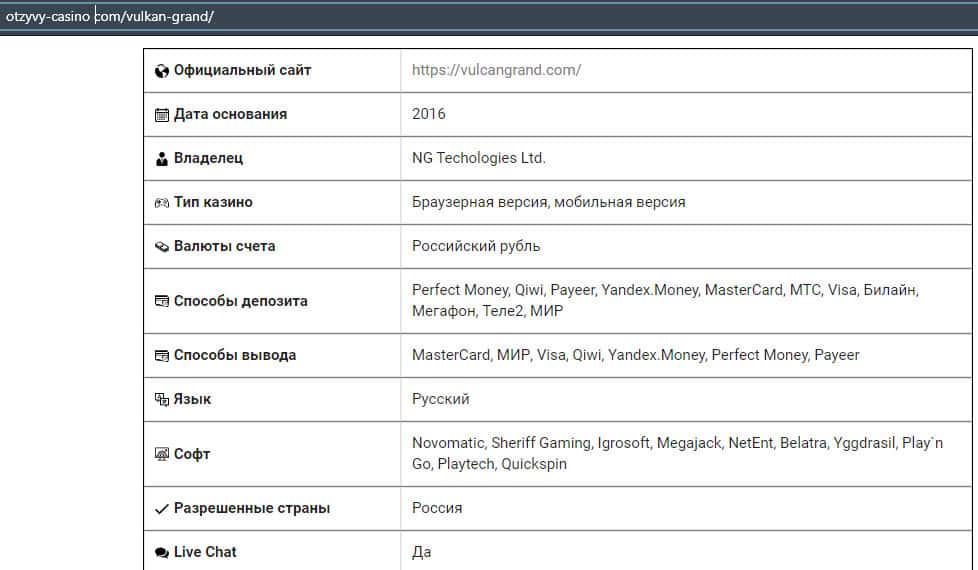The width and height of the screenshot is (978, 570).
Task: Click the language value Русский
Action: [440, 399]
